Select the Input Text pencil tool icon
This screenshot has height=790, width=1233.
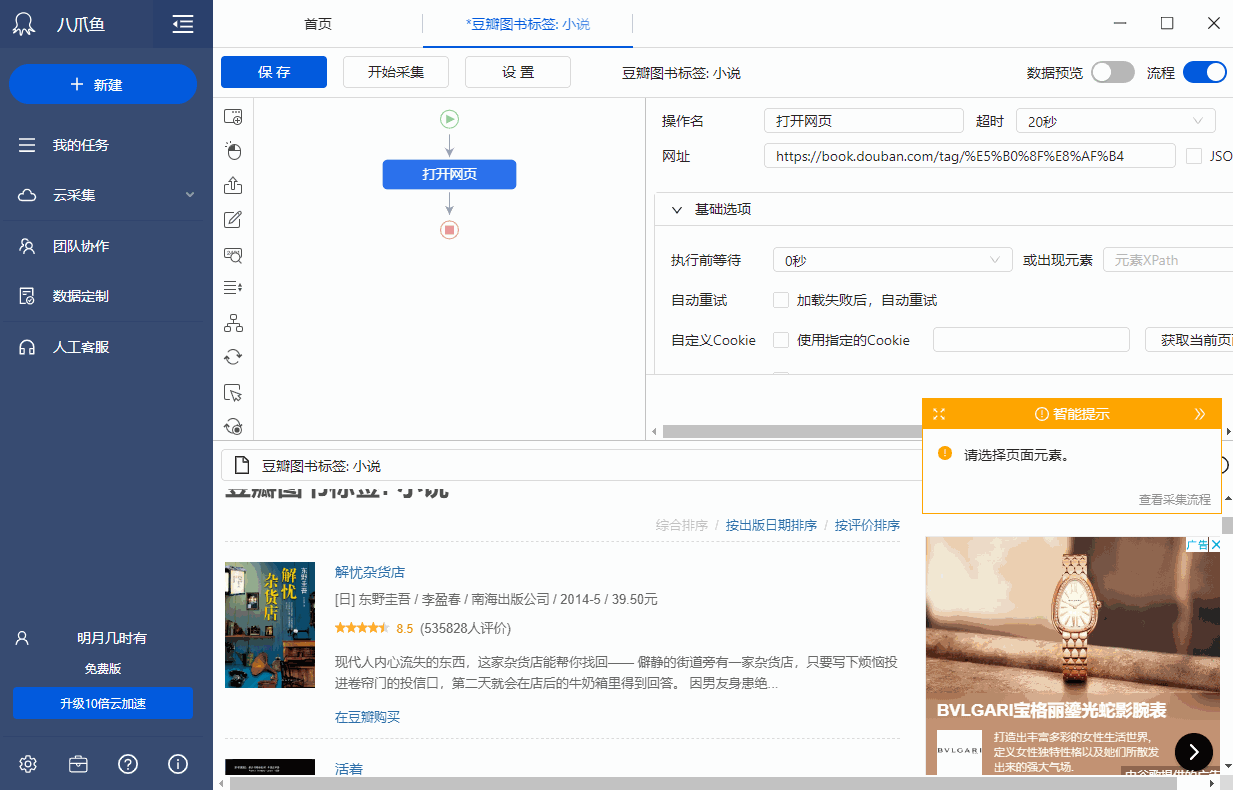tap(233, 220)
